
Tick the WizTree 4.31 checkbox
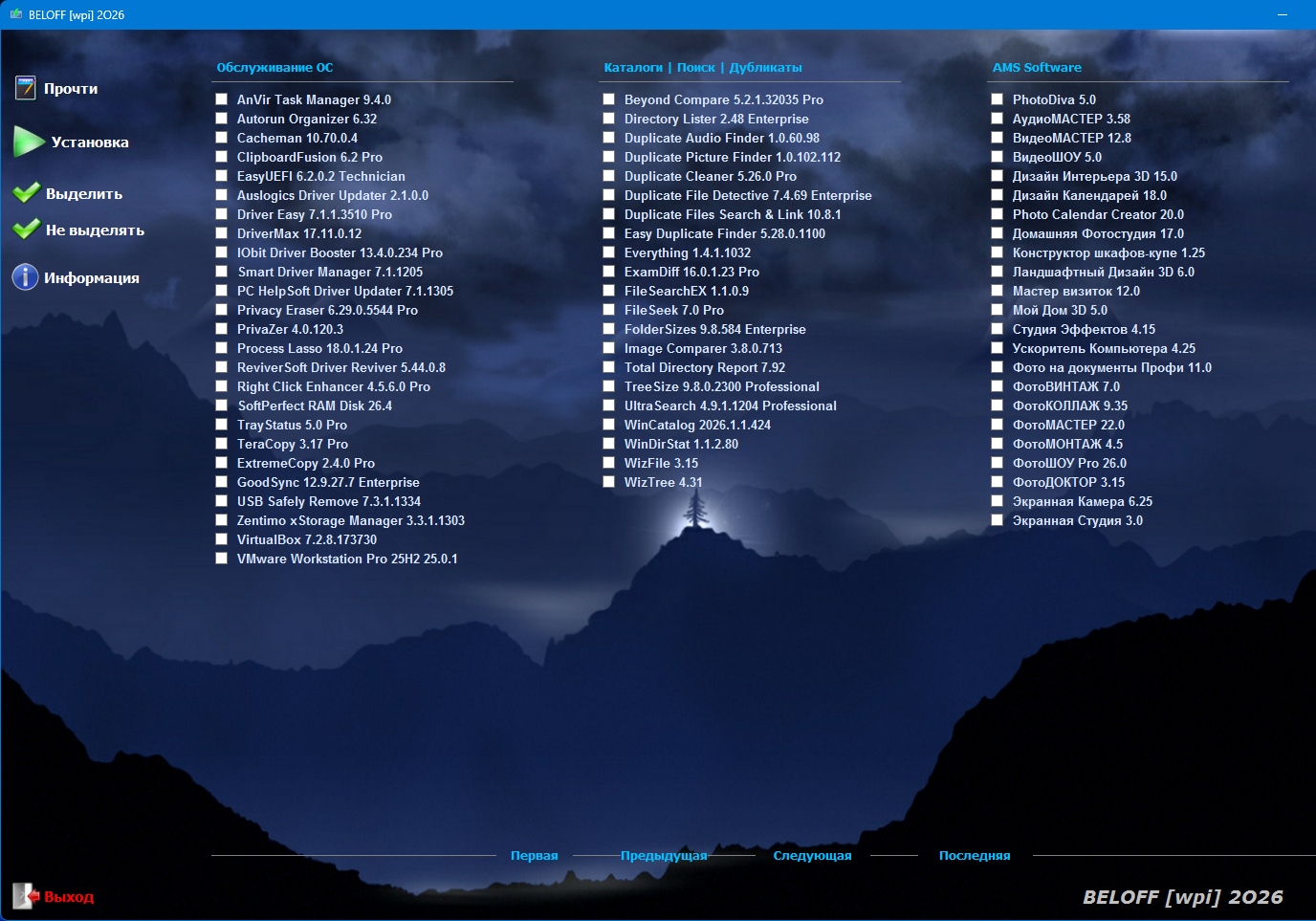tap(609, 482)
